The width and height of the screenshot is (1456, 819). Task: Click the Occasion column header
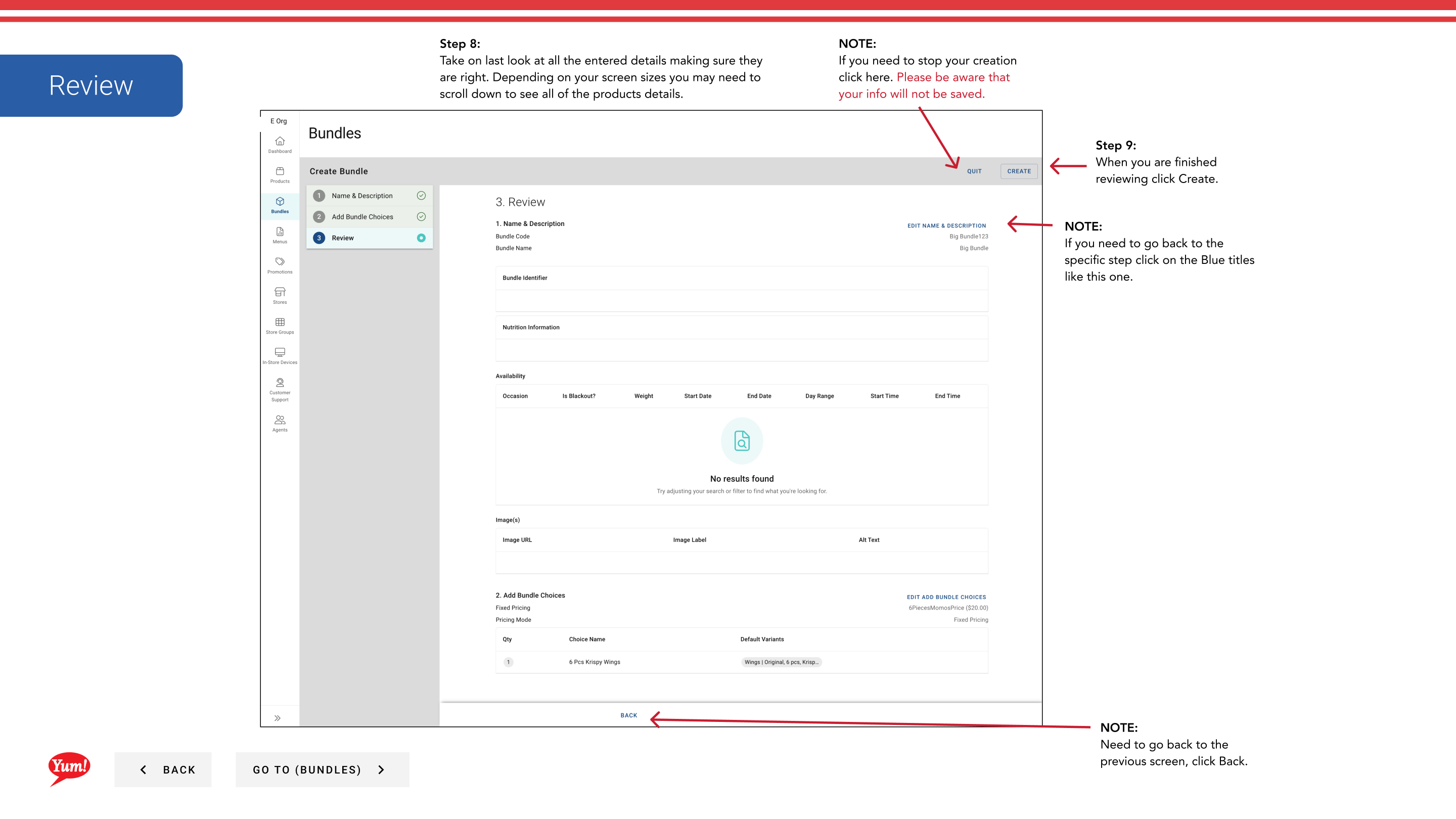[515, 396]
